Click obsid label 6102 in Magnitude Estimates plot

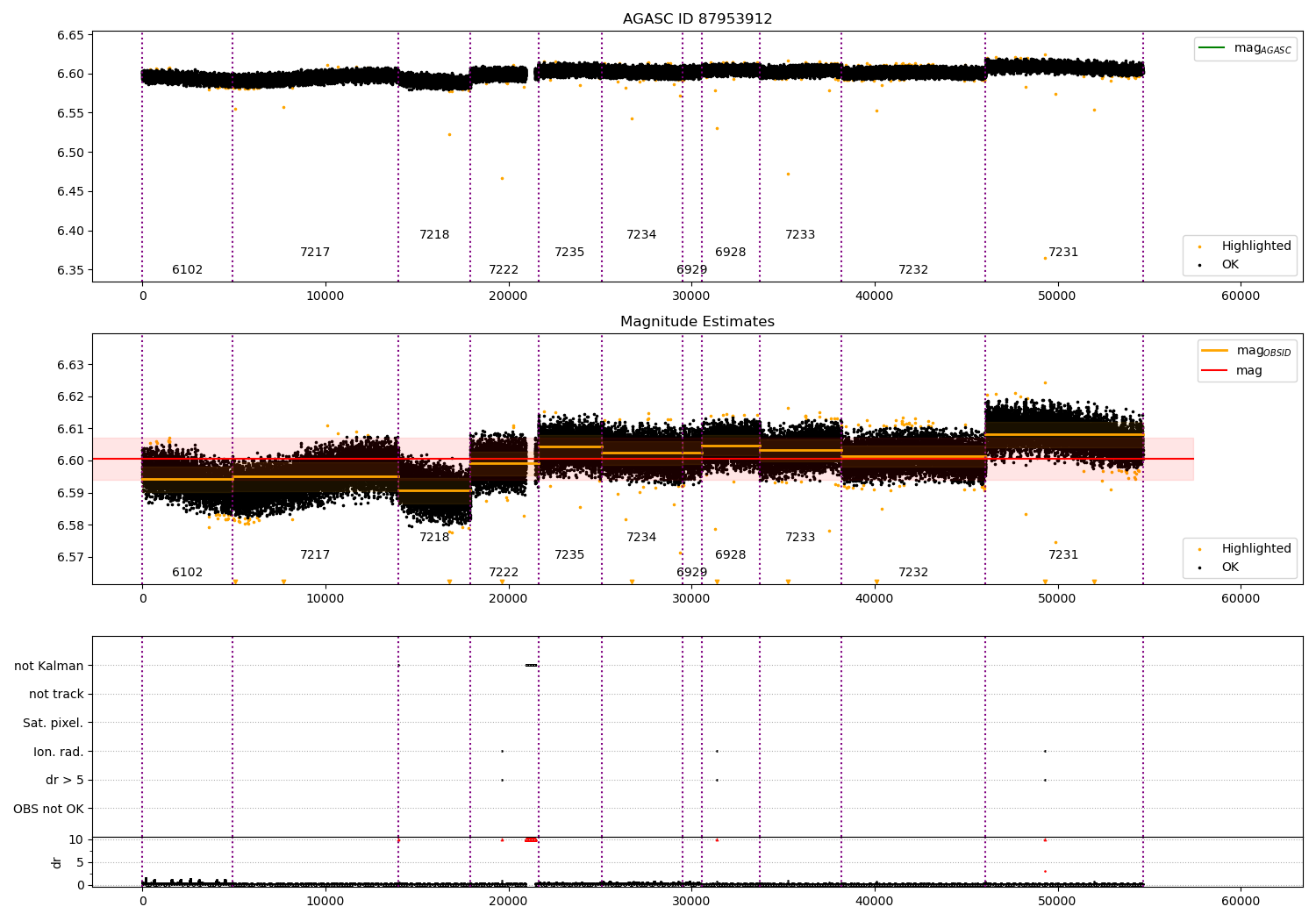[x=187, y=573]
